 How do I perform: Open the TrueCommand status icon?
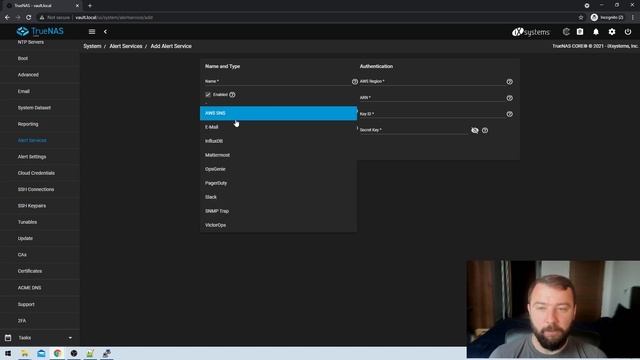(566, 31)
